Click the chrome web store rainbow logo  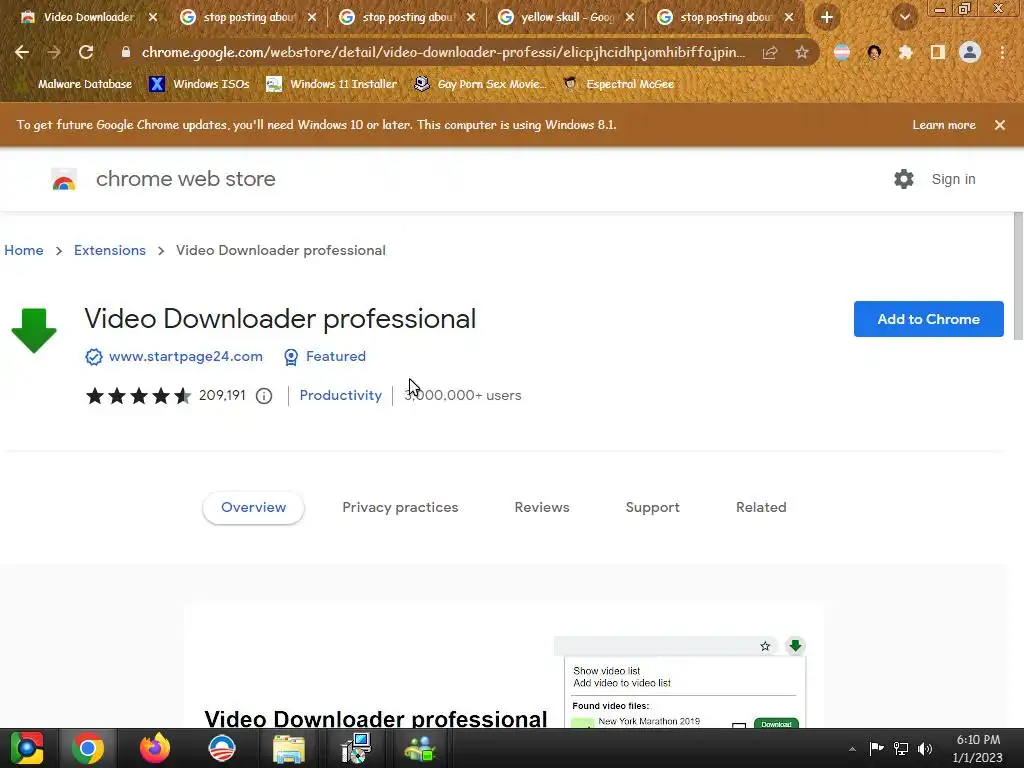64,179
